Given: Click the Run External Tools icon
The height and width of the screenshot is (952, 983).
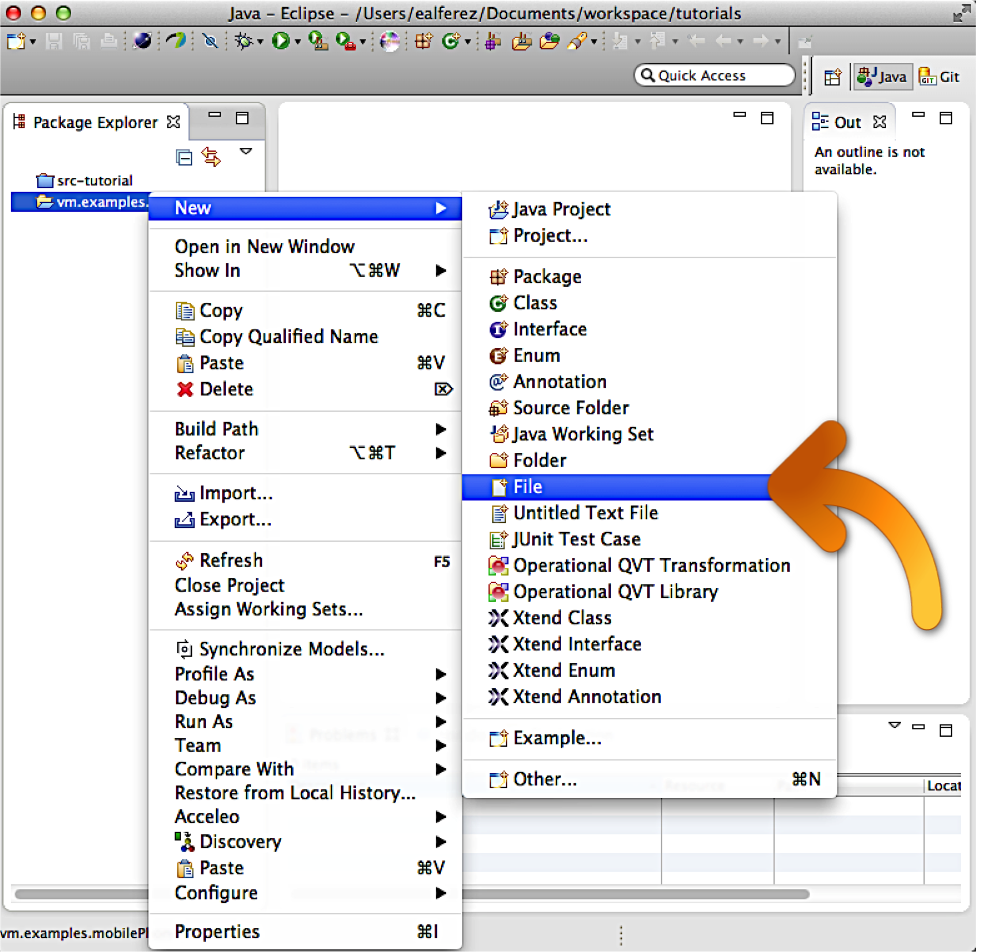Looking at the screenshot, I should click(x=345, y=41).
